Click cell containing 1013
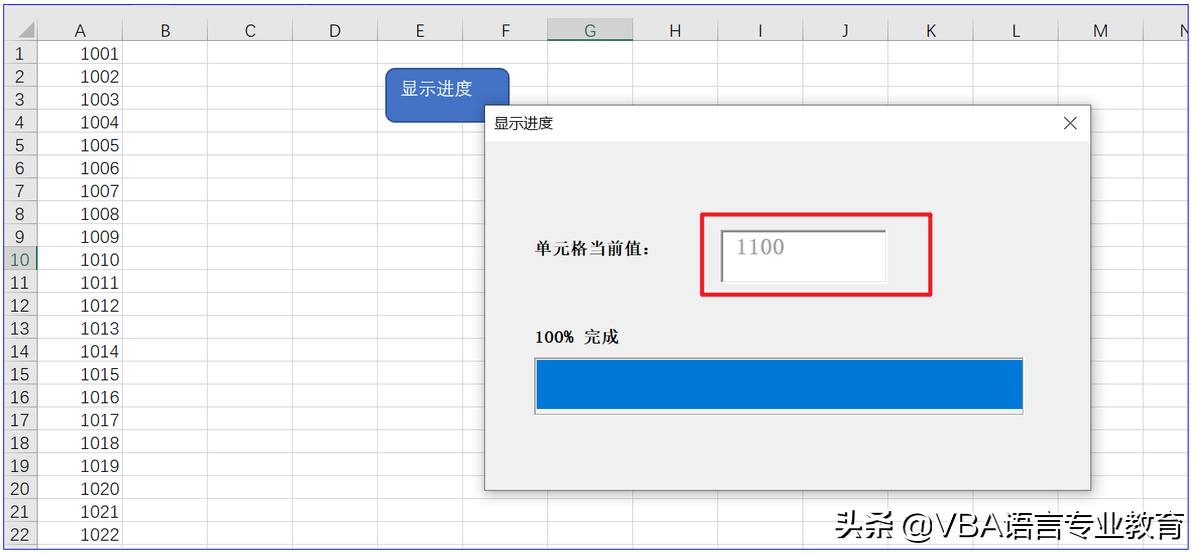This screenshot has width=1200, height=557. (x=80, y=328)
